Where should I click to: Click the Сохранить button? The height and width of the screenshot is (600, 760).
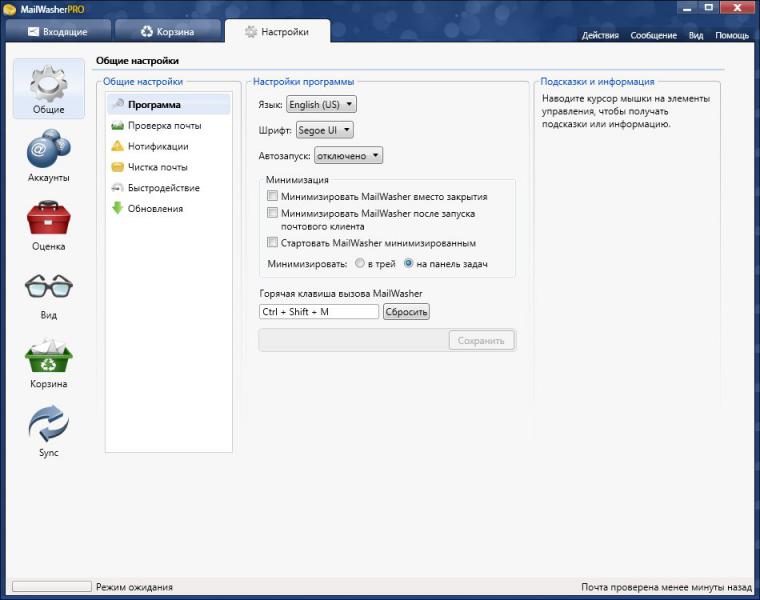(x=481, y=341)
